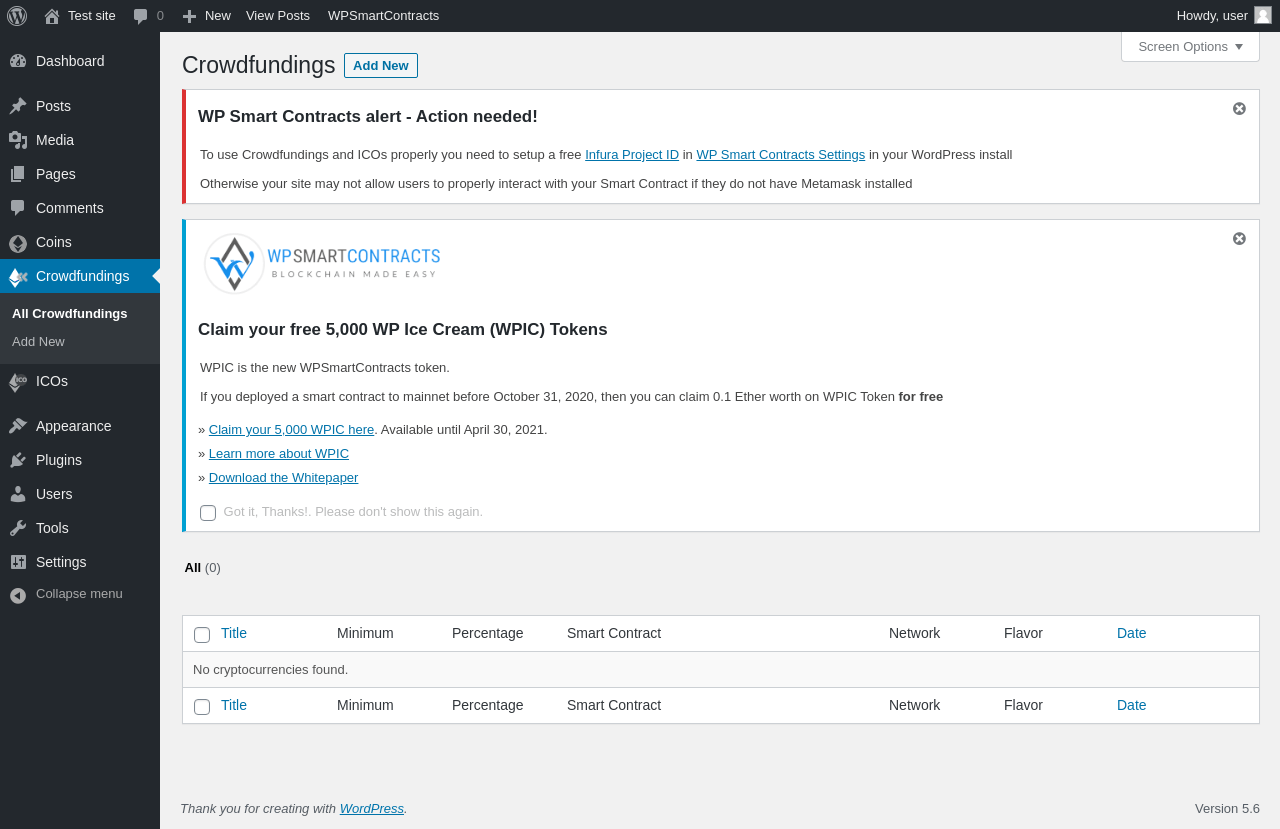
Task: Click the WordPress link in footer
Action: (x=372, y=808)
